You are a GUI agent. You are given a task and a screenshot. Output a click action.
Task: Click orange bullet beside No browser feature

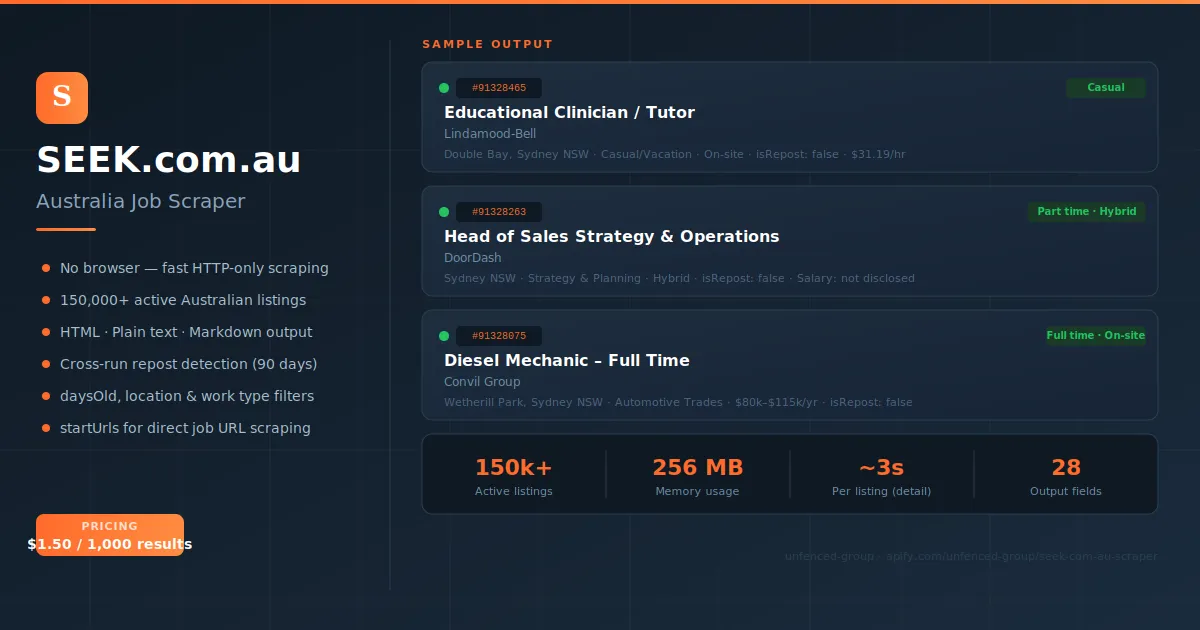(46, 268)
